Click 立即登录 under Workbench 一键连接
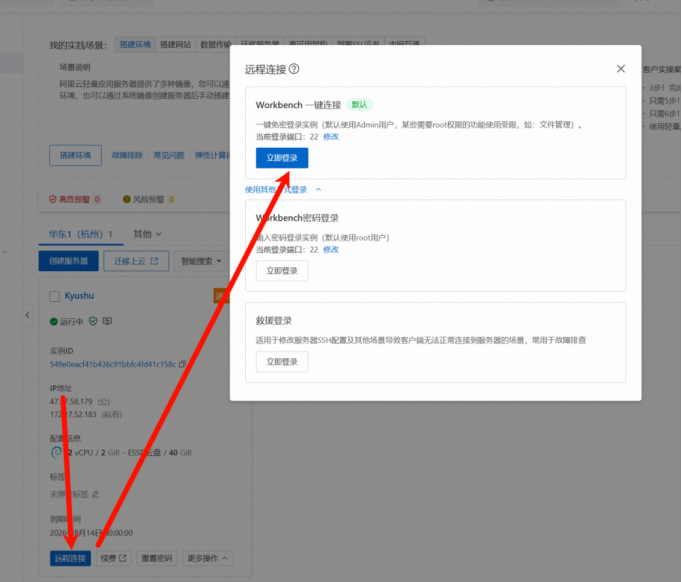 click(x=282, y=158)
